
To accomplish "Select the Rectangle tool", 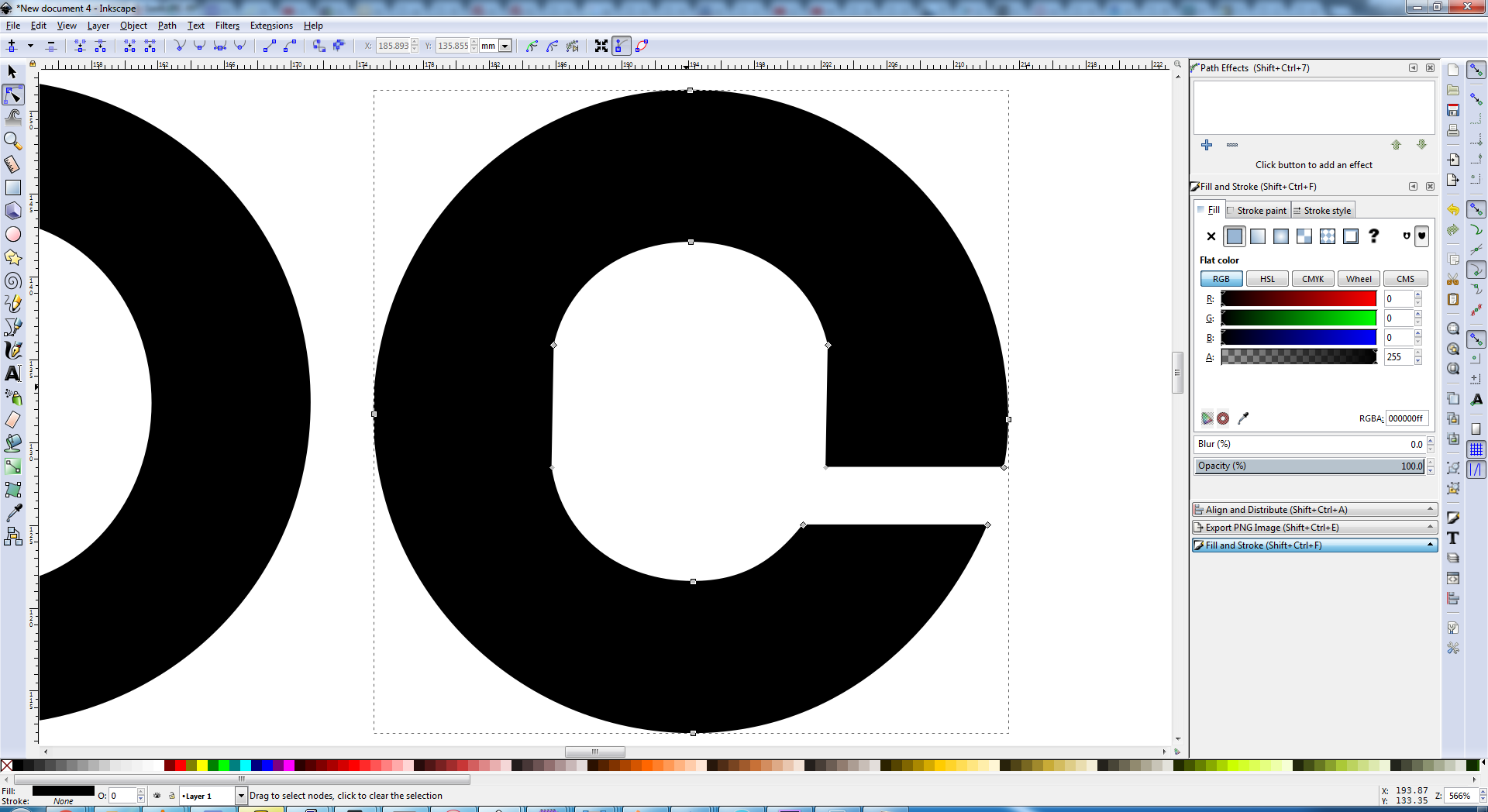I will (13, 188).
